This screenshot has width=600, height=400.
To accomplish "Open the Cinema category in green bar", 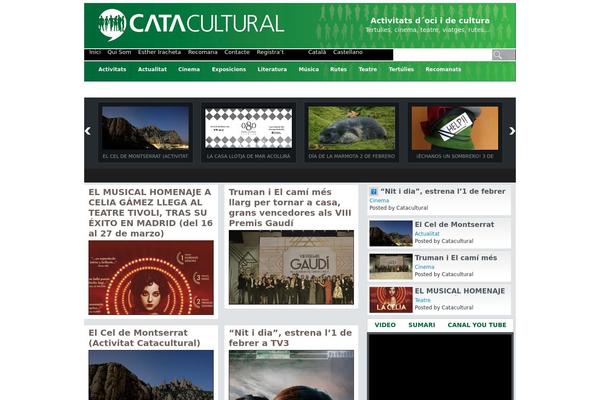I will pyautogui.click(x=189, y=69).
